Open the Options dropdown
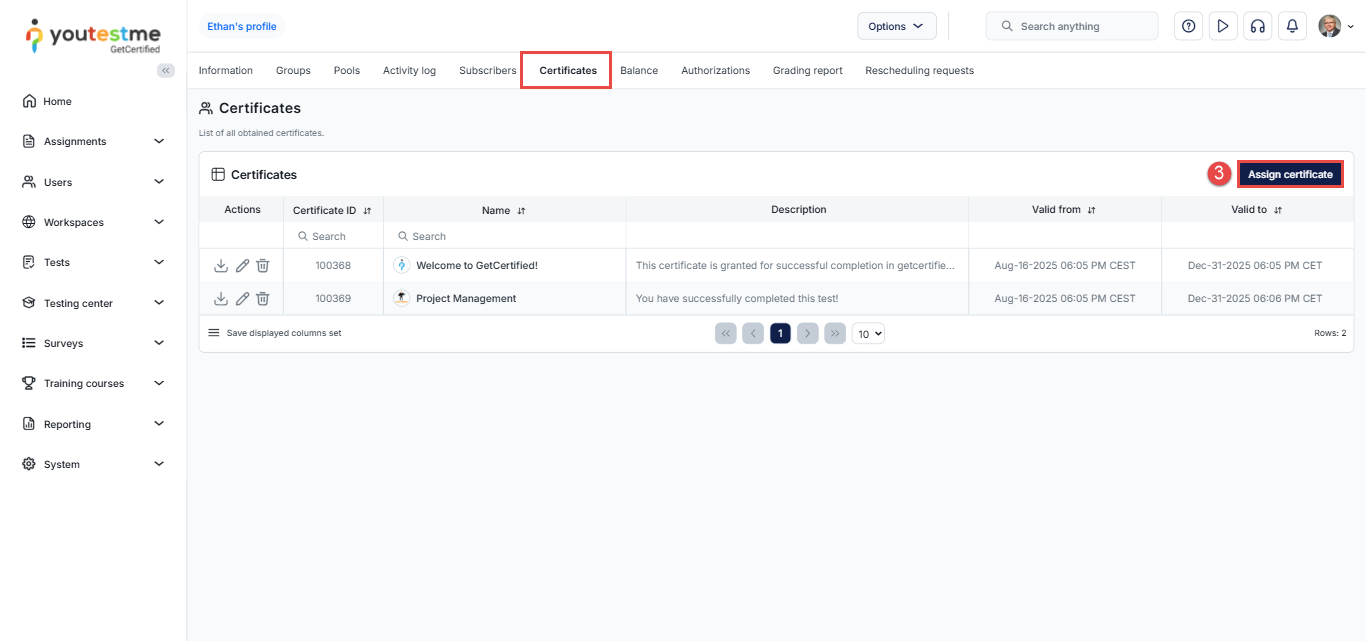 pyautogui.click(x=896, y=26)
